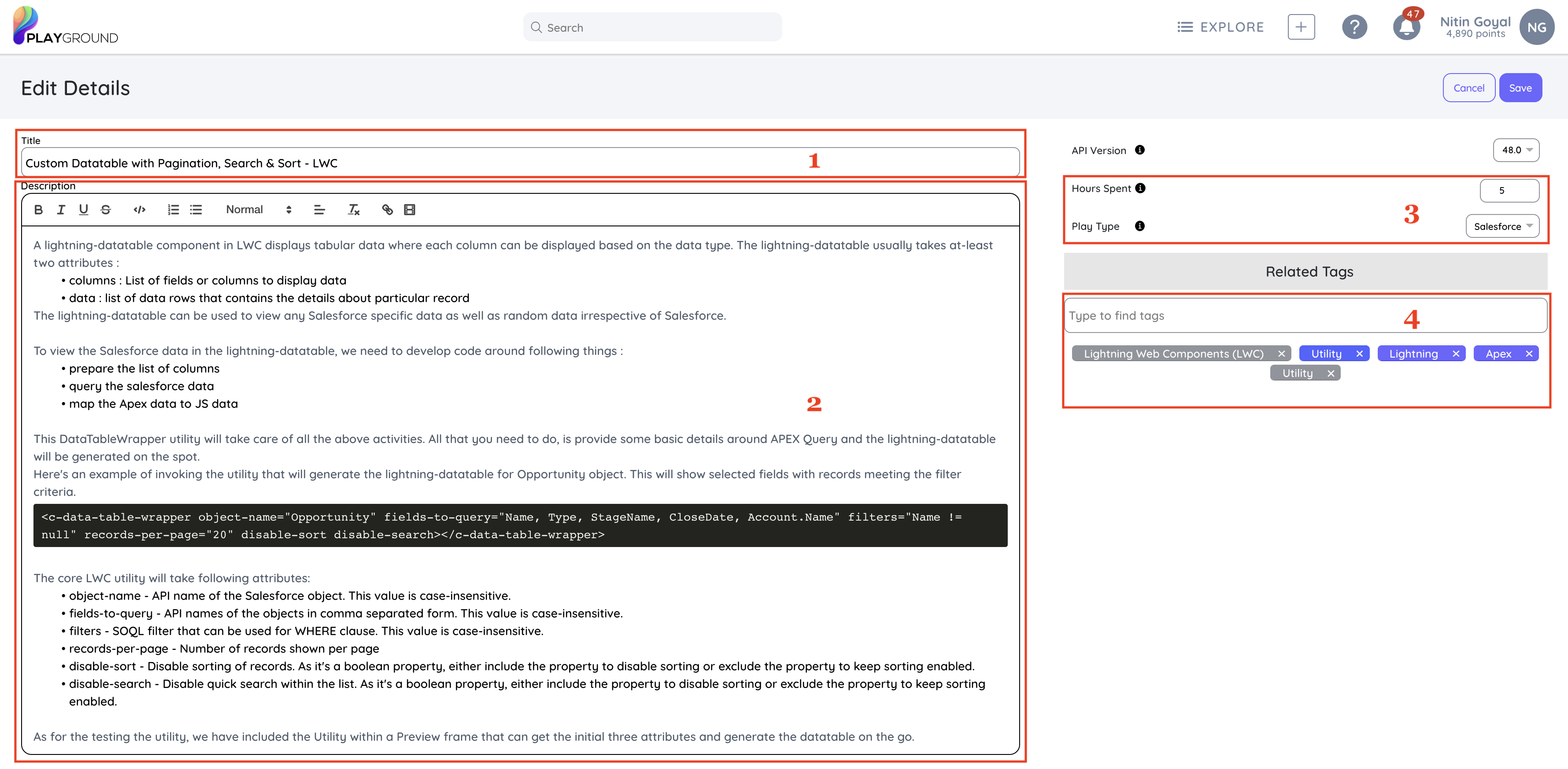The width and height of the screenshot is (1568, 769).
Task: Apply numbered list formatting
Action: pos(174,210)
